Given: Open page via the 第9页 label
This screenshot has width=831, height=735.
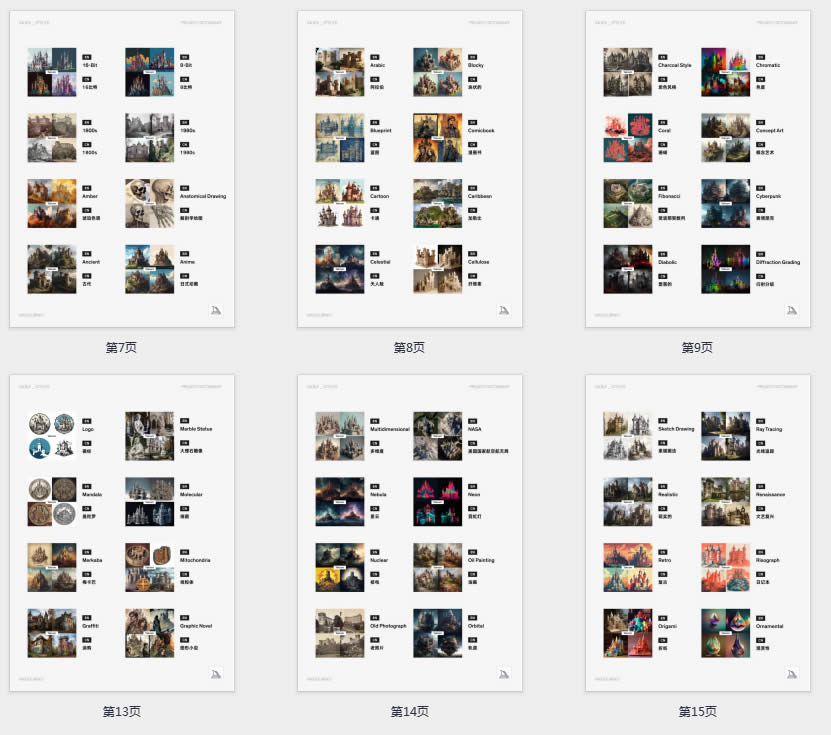Looking at the screenshot, I should pyautogui.click(x=697, y=348).
